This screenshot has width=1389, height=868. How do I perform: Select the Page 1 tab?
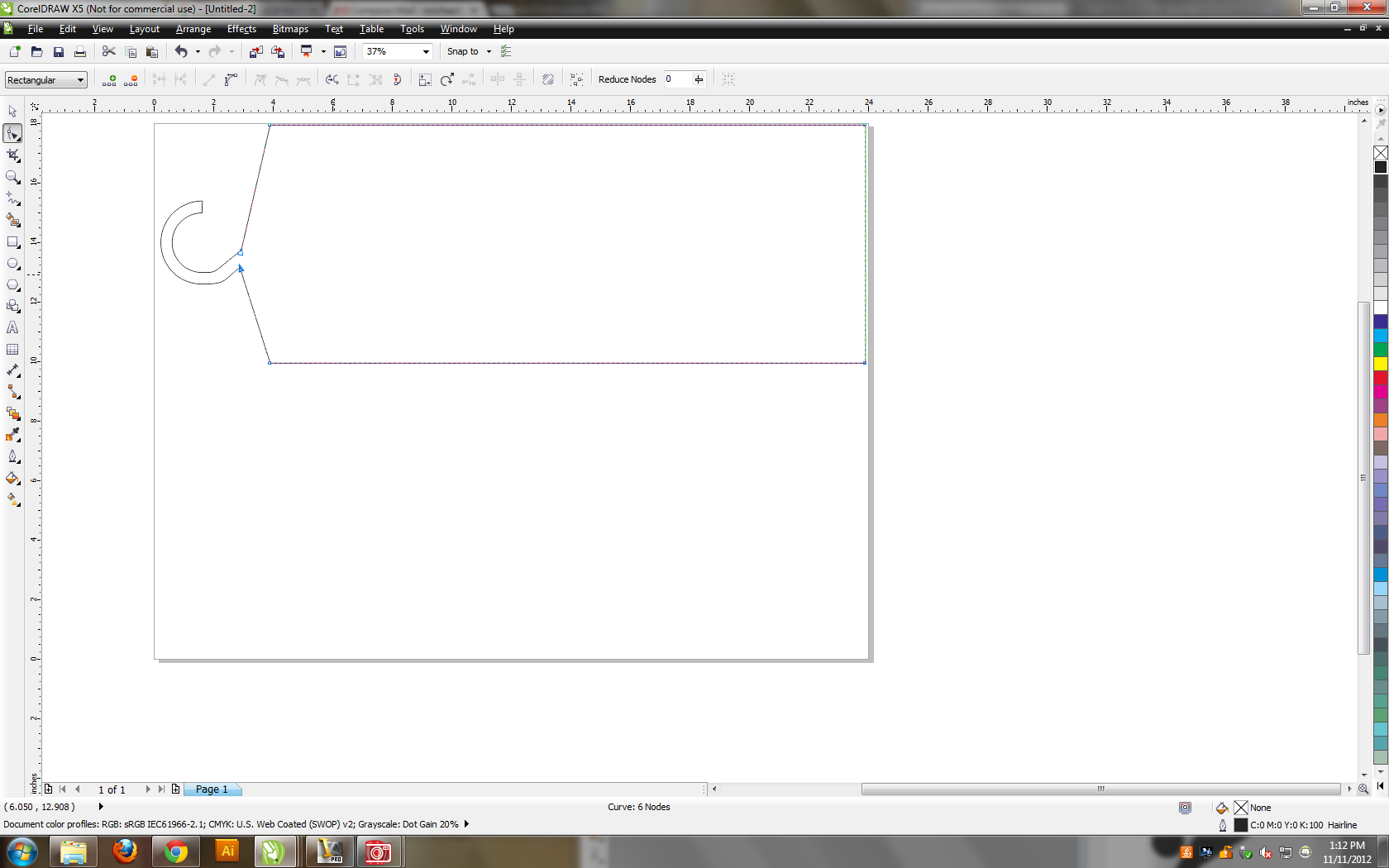tap(212, 789)
